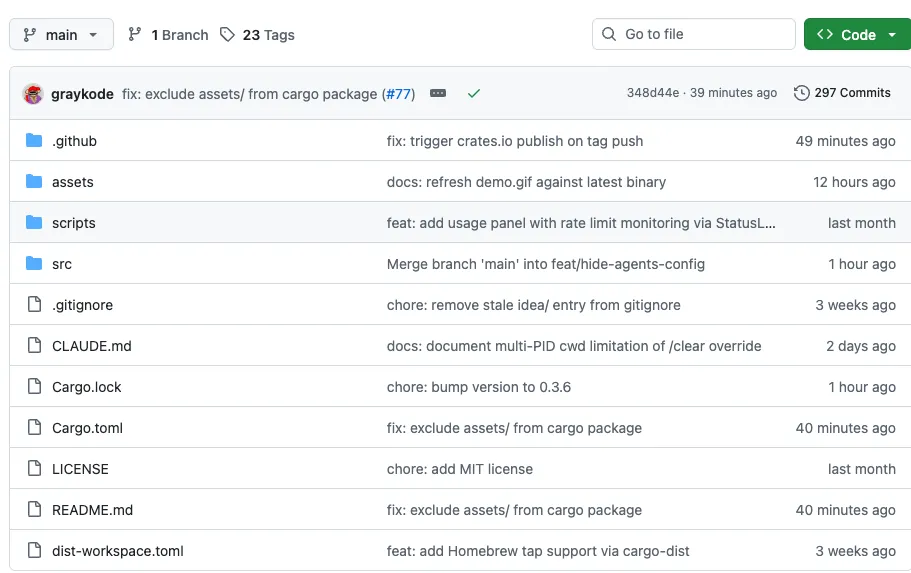The width and height of the screenshot is (911, 573).
Task: Open the green Code dropdown
Action: coord(857,34)
